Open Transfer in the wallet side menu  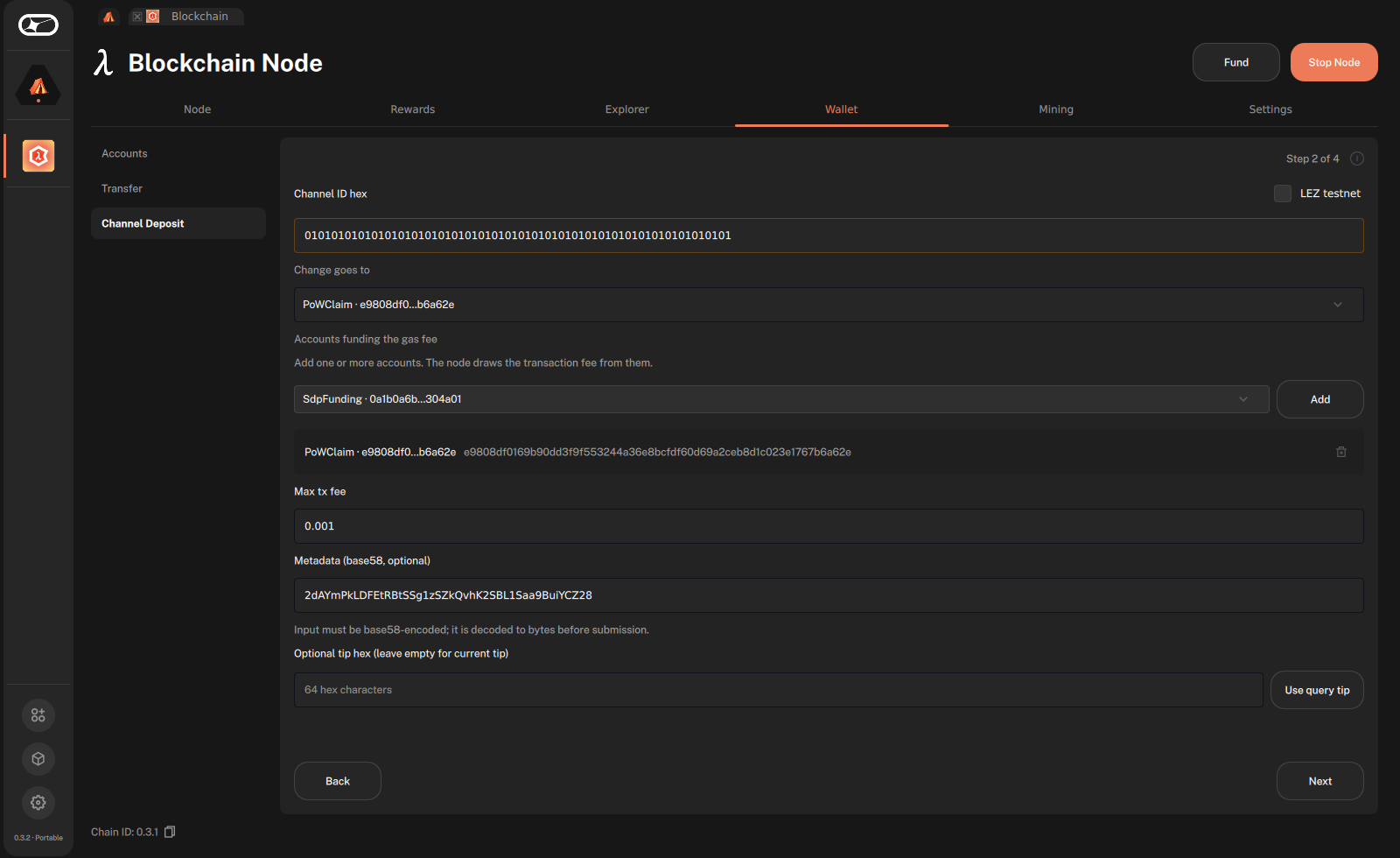(178, 188)
